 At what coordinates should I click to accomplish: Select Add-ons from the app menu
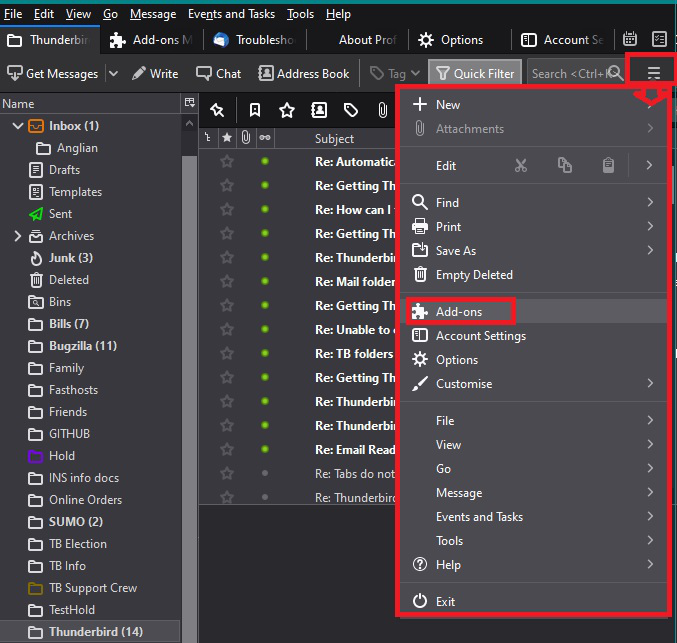(x=459, y=312)
